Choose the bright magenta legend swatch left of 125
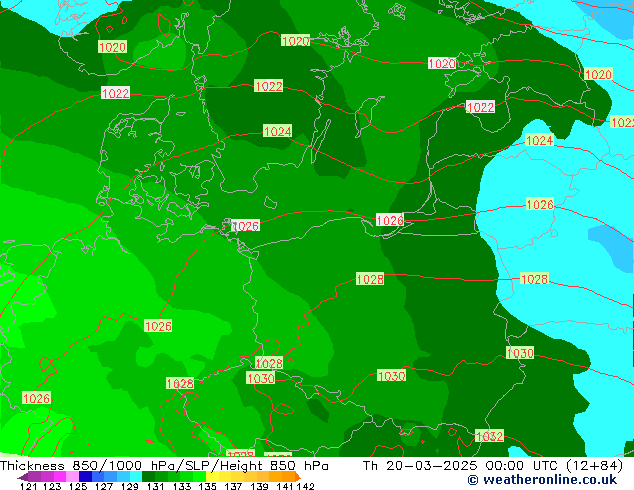Screen dimensions: 634x490 point(60,476)
